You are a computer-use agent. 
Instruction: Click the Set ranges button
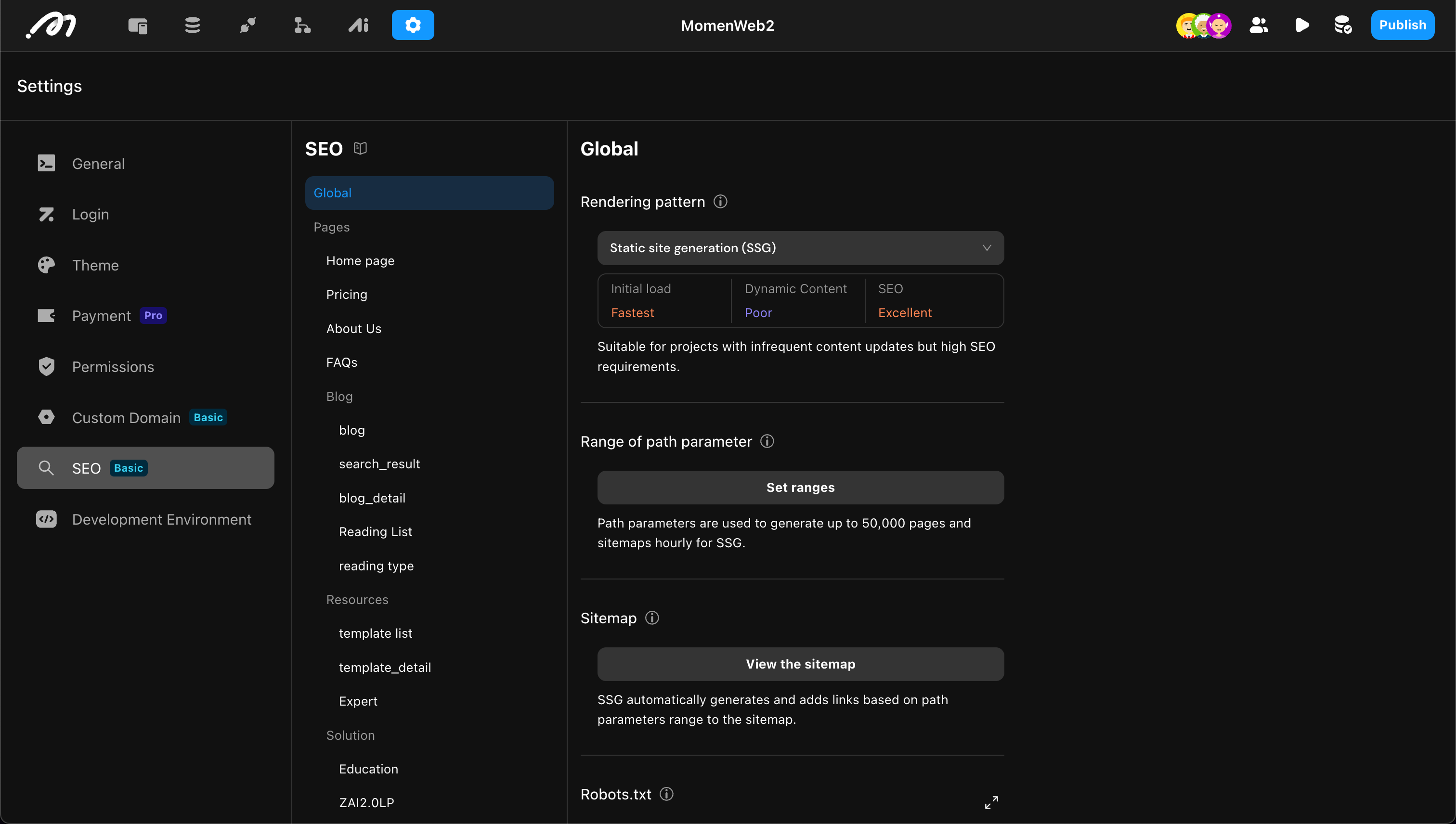click(800, 487)
